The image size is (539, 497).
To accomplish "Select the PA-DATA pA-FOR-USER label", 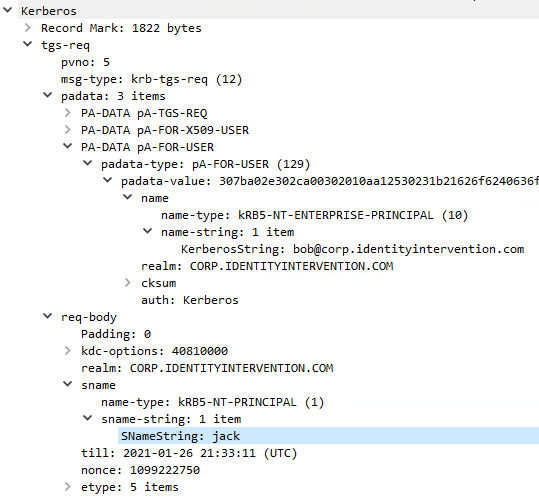I will click(x=147, y=147).
